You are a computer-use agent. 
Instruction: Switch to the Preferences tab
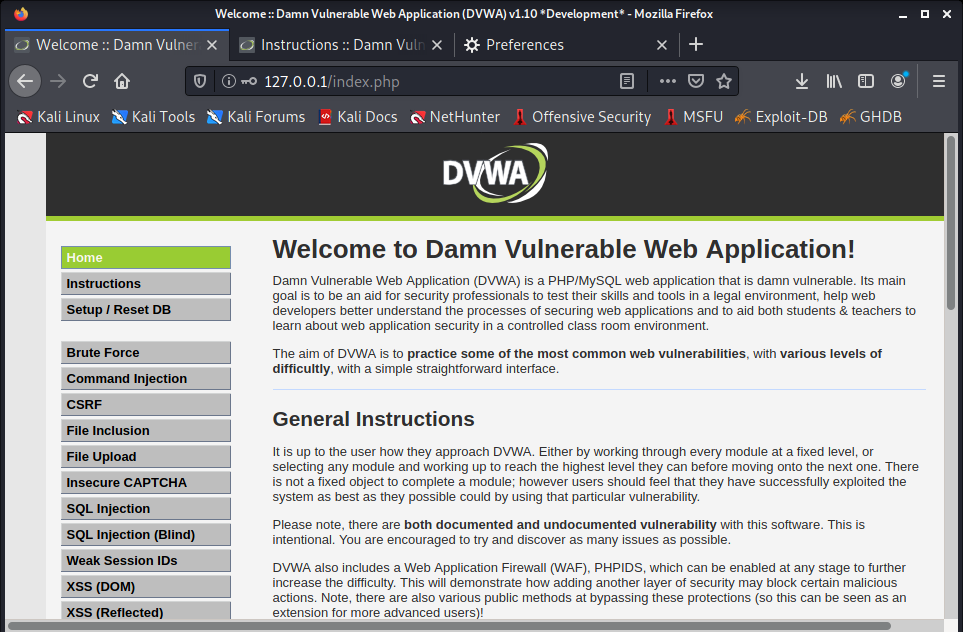[567, 45]
